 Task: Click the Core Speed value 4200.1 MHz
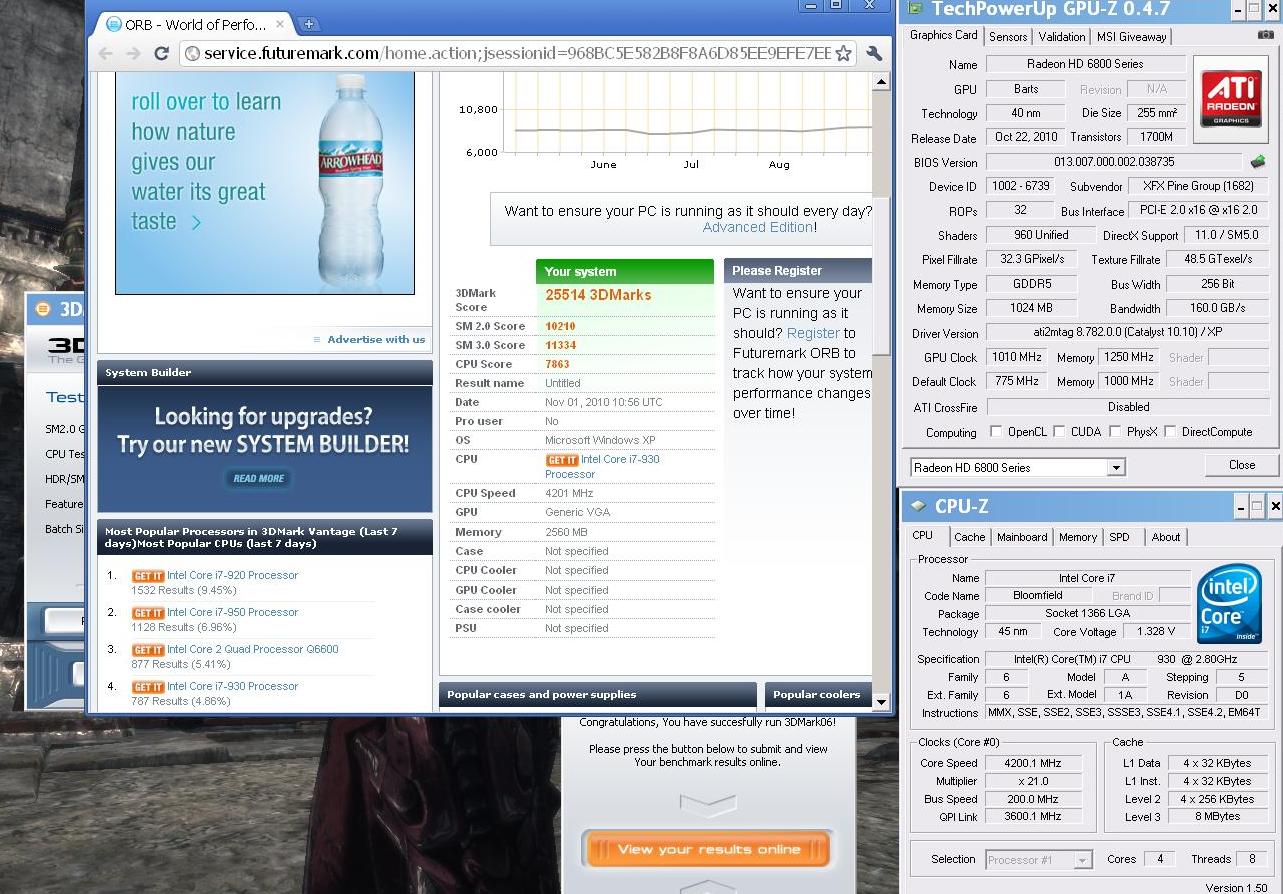[1032, 763]
